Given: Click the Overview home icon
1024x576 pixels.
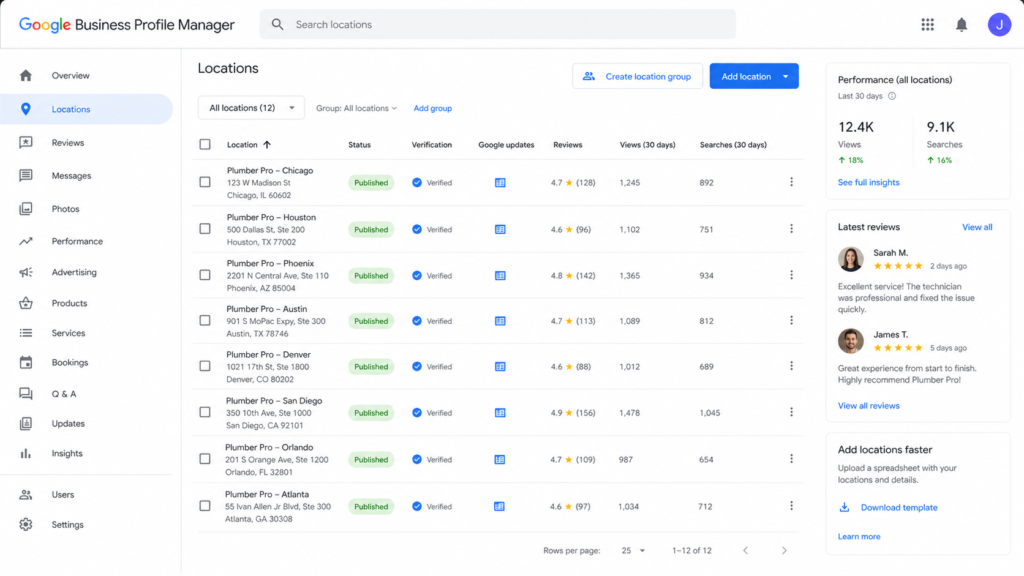Looking at the screenshot, I should point(25,75).
